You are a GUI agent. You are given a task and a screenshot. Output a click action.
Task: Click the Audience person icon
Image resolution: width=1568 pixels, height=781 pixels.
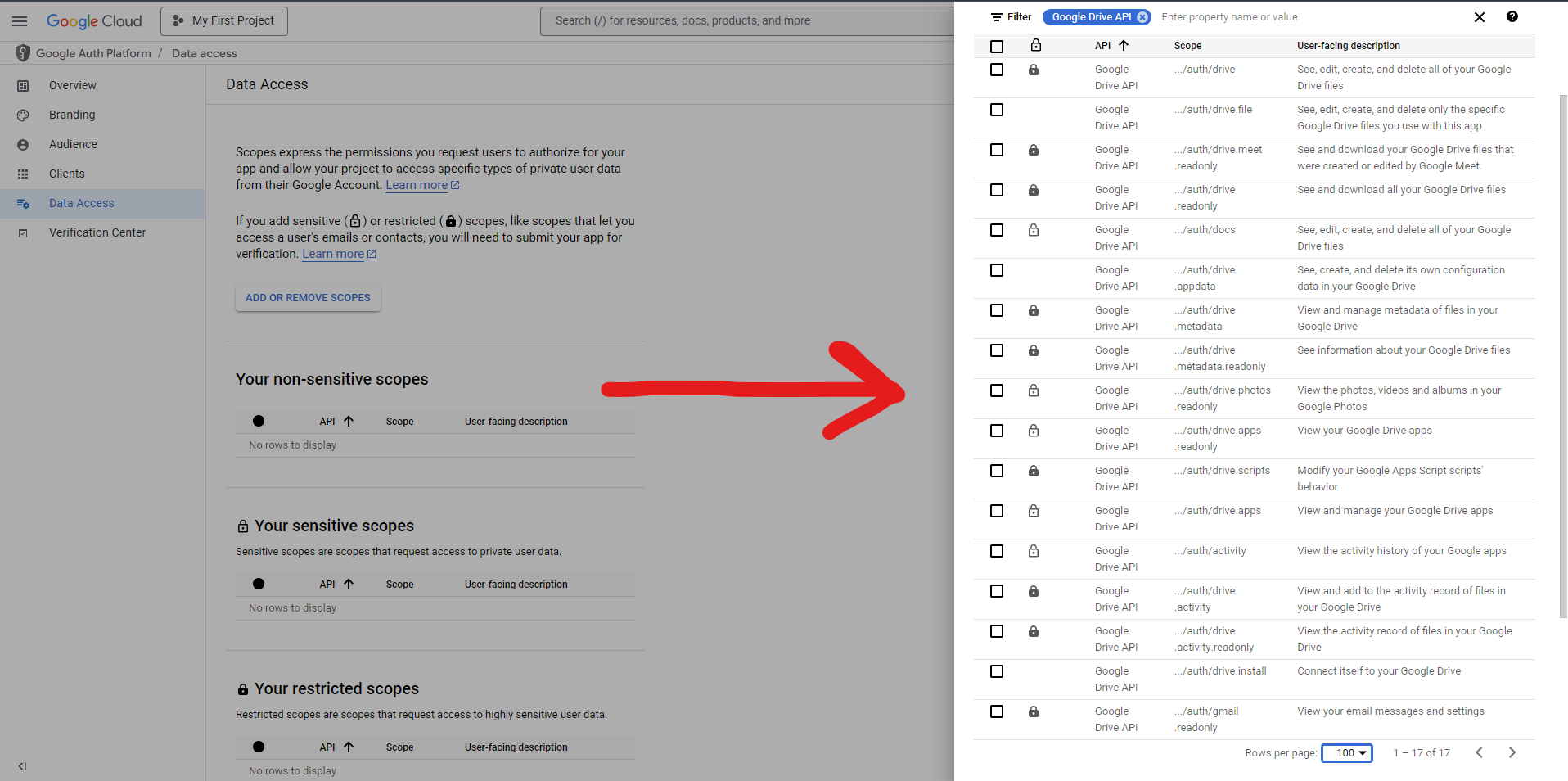[x=23, y=145]
